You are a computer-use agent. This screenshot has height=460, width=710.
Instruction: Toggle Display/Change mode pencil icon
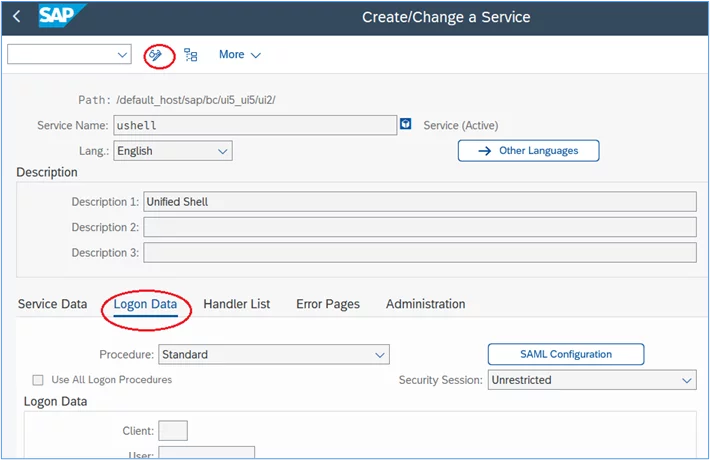pos(155,55)
